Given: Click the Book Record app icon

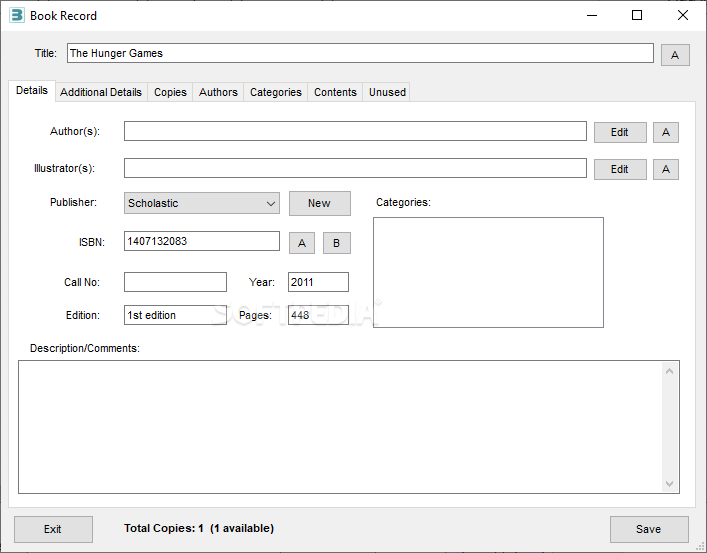Looking at the screenshot, I should click(17, 15).
